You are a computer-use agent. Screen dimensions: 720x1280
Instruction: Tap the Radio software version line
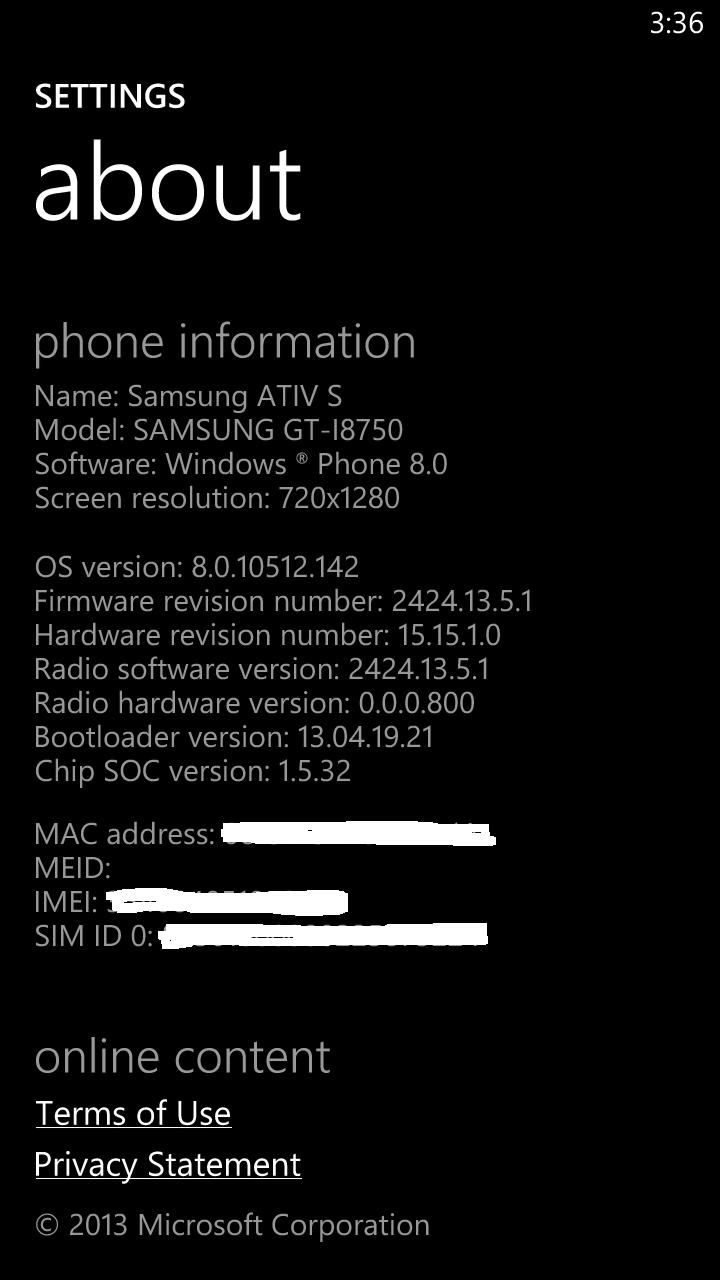click(262, 669)
